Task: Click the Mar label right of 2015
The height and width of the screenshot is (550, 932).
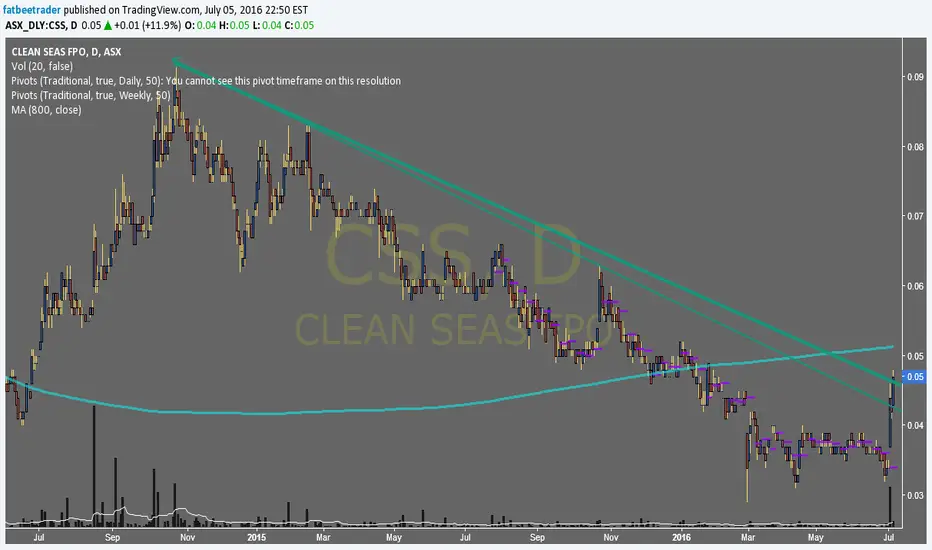Action: point(323,538)
